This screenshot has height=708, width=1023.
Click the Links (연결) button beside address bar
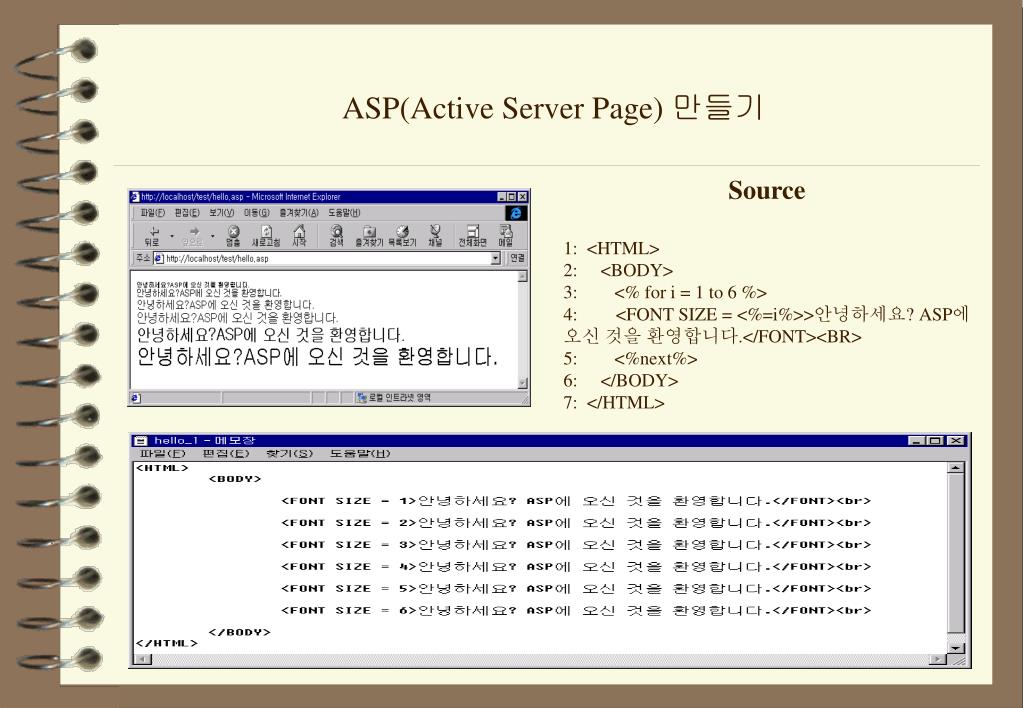[x=517, y=258]
